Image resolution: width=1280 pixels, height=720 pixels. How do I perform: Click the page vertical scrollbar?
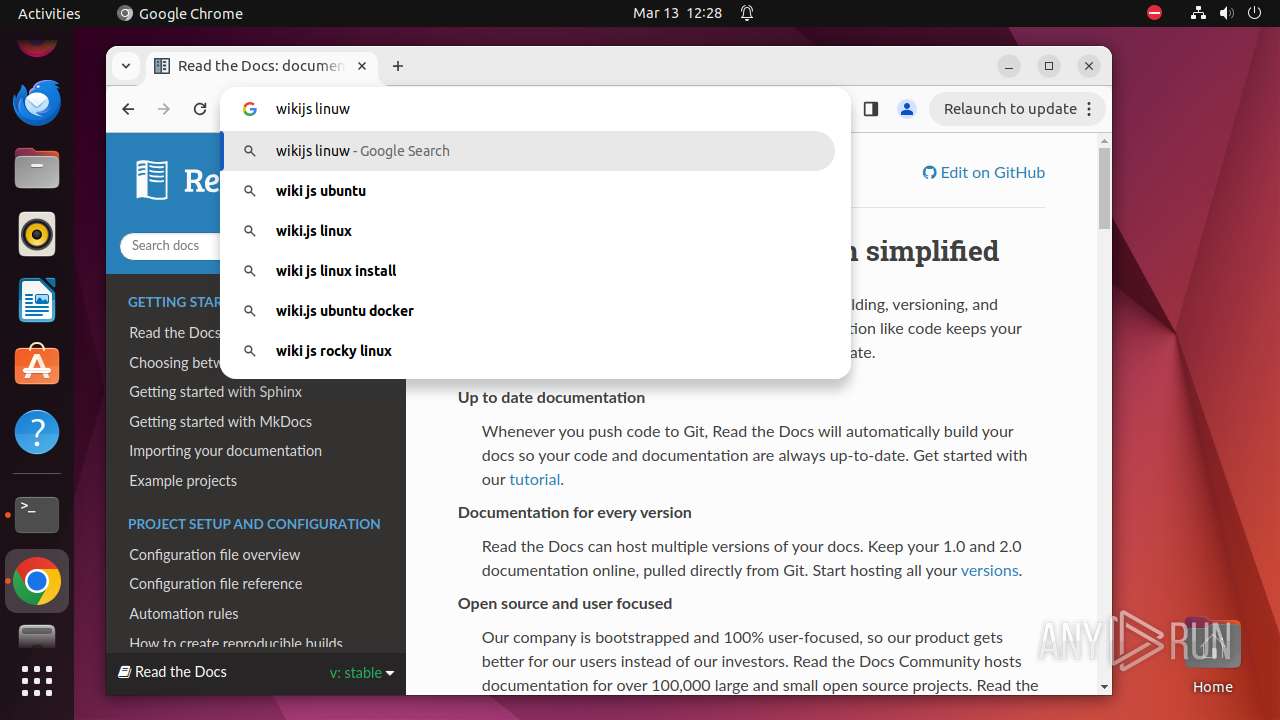(1104, 188)
